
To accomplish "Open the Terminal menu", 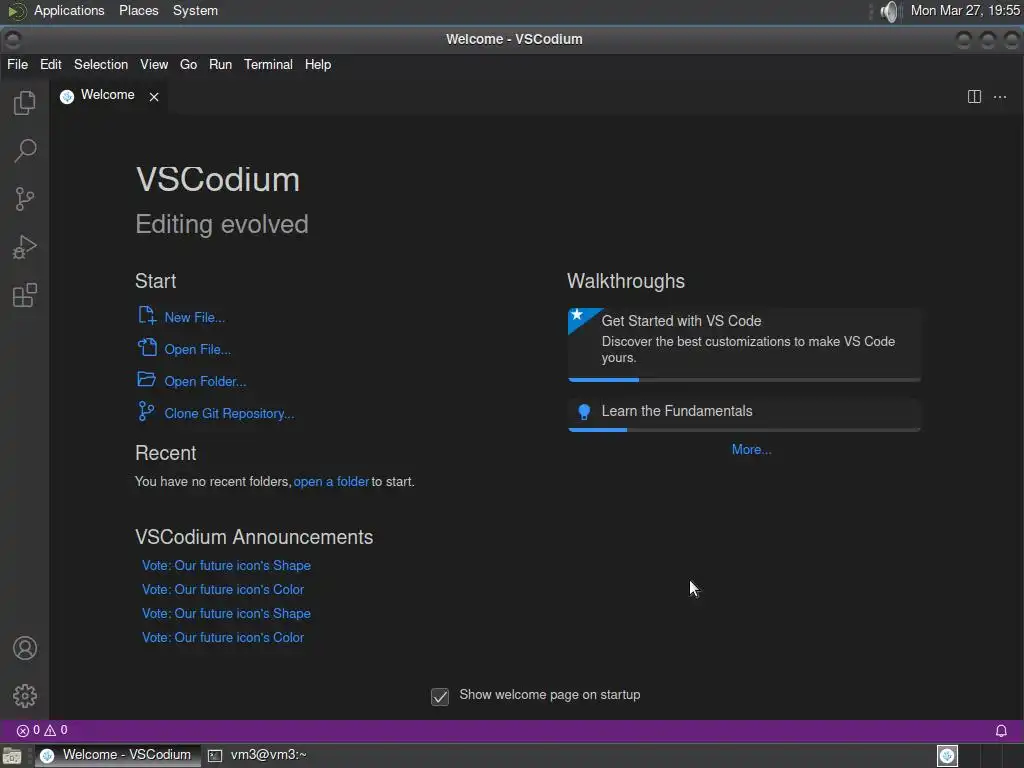I will click(x=268, y=65).
